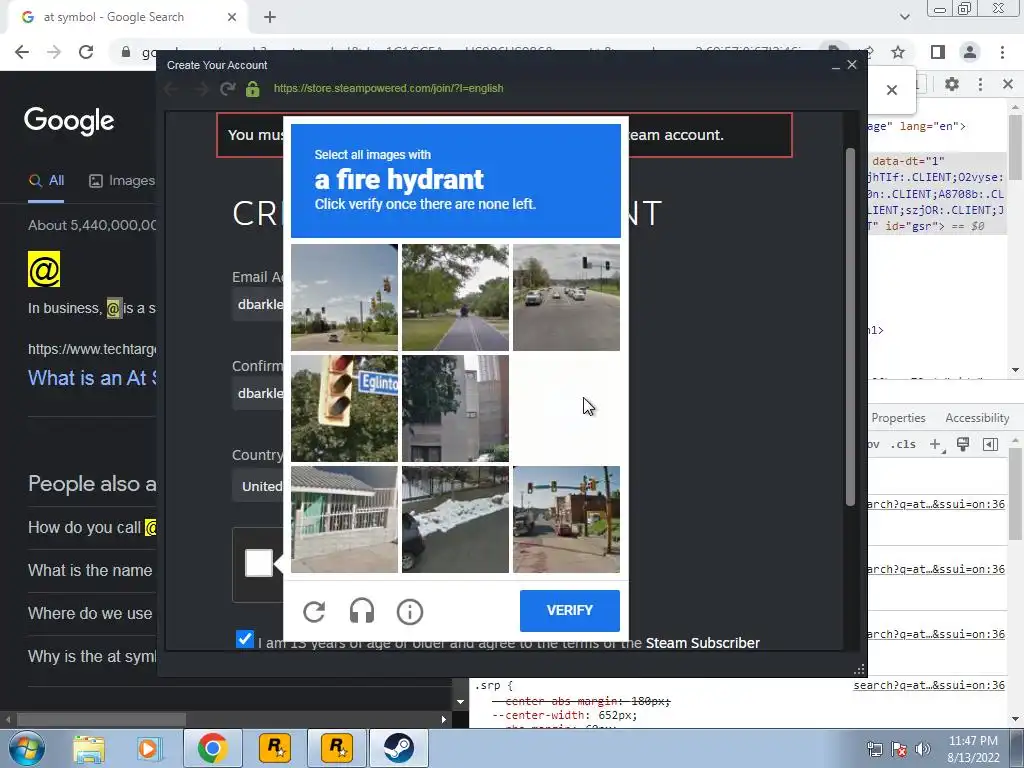Switch to Google All results tab
1024x768 pixels.
point(46,181)
